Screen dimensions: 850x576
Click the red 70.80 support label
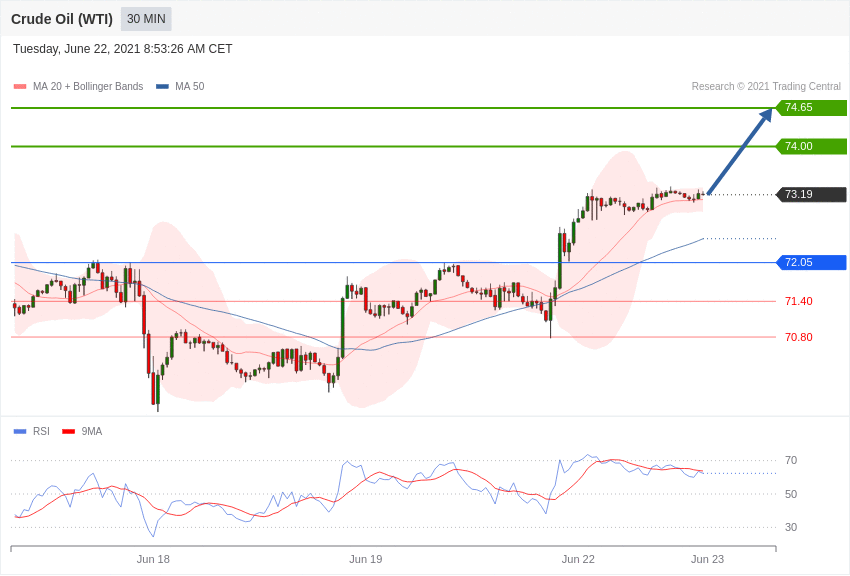[x=799, y=337]
